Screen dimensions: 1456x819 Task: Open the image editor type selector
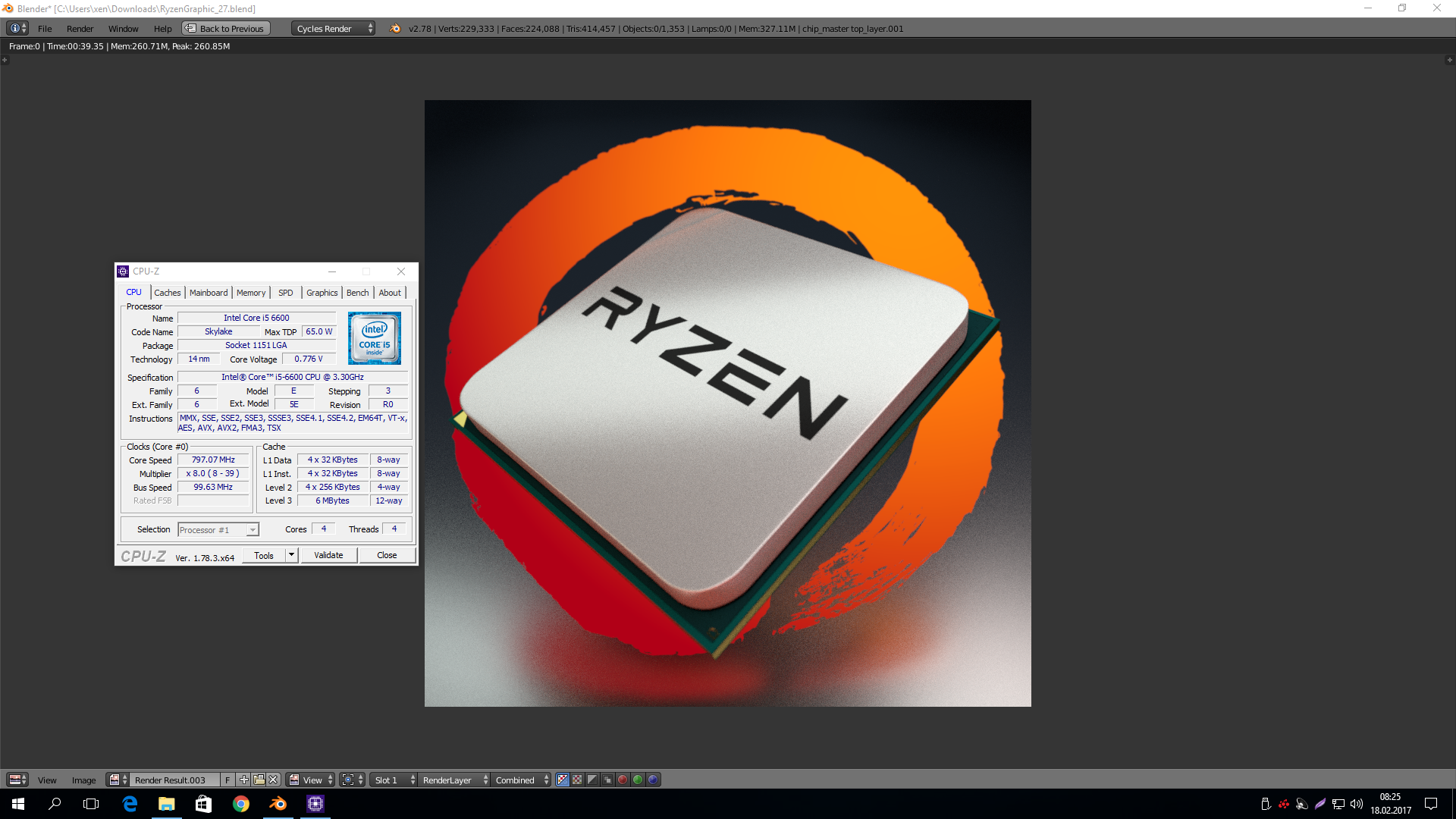[x=17, y=780]
